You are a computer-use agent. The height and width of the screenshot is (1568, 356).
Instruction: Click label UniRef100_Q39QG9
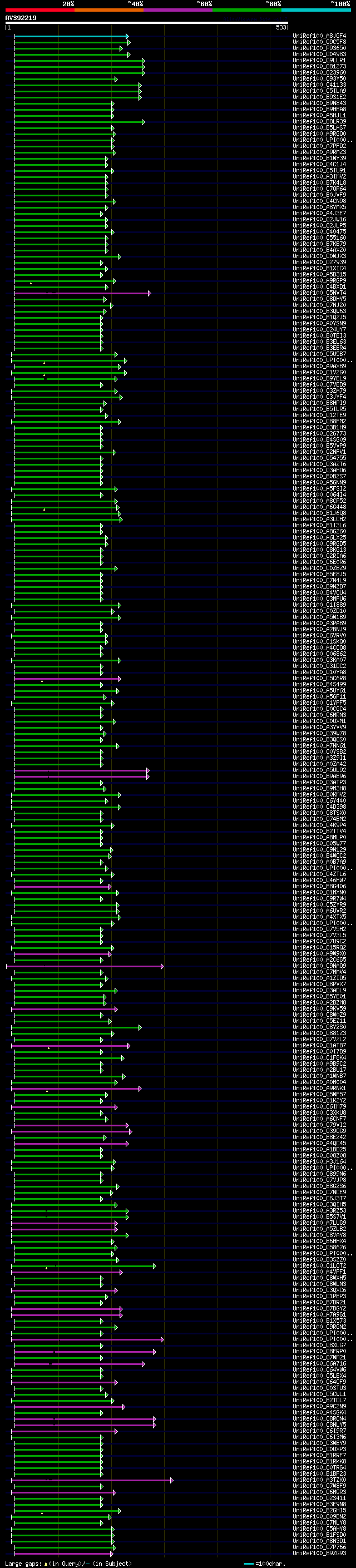319,1131
